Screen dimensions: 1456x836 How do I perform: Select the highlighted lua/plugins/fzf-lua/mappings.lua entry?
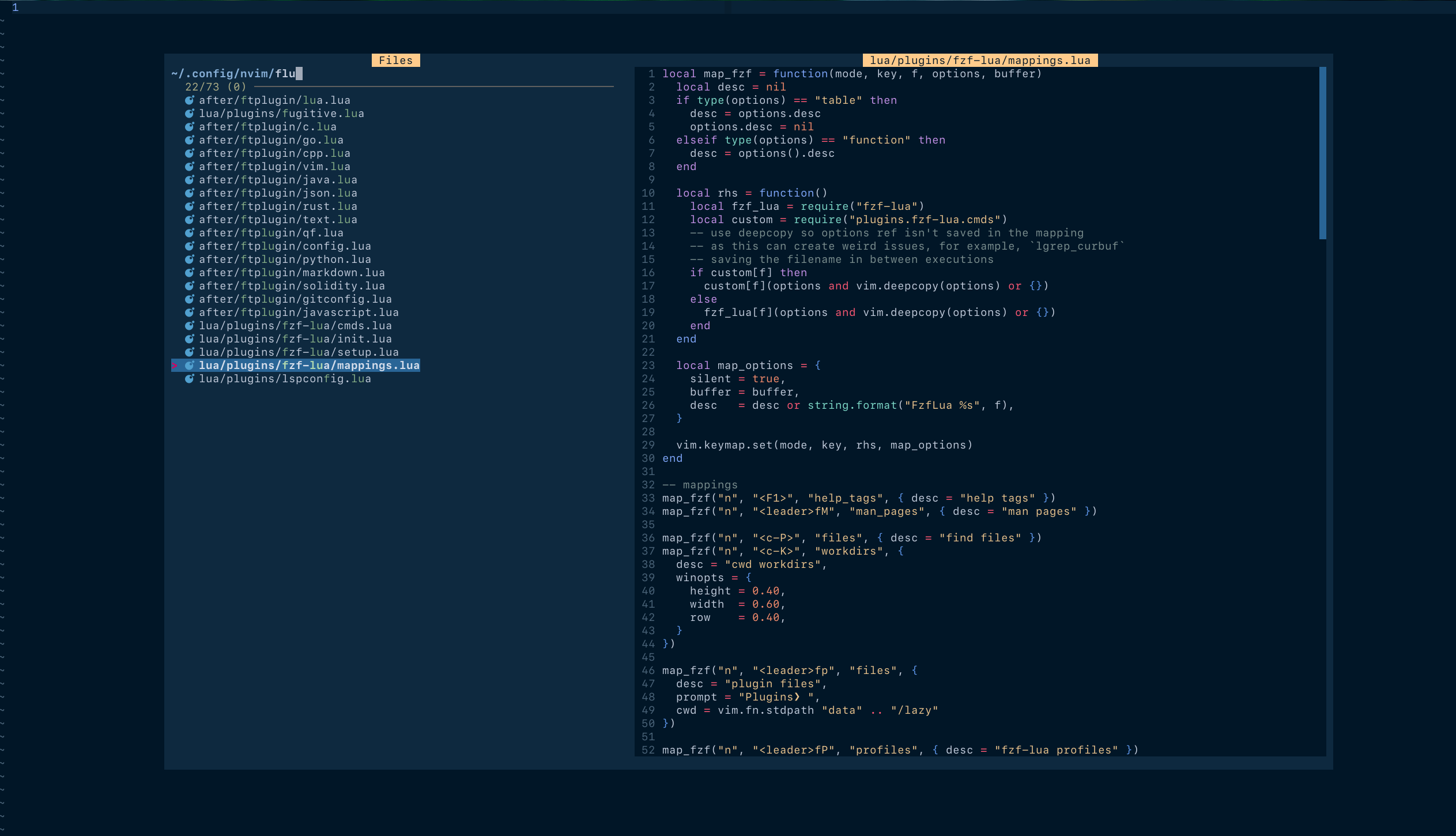tap(309, 365)
